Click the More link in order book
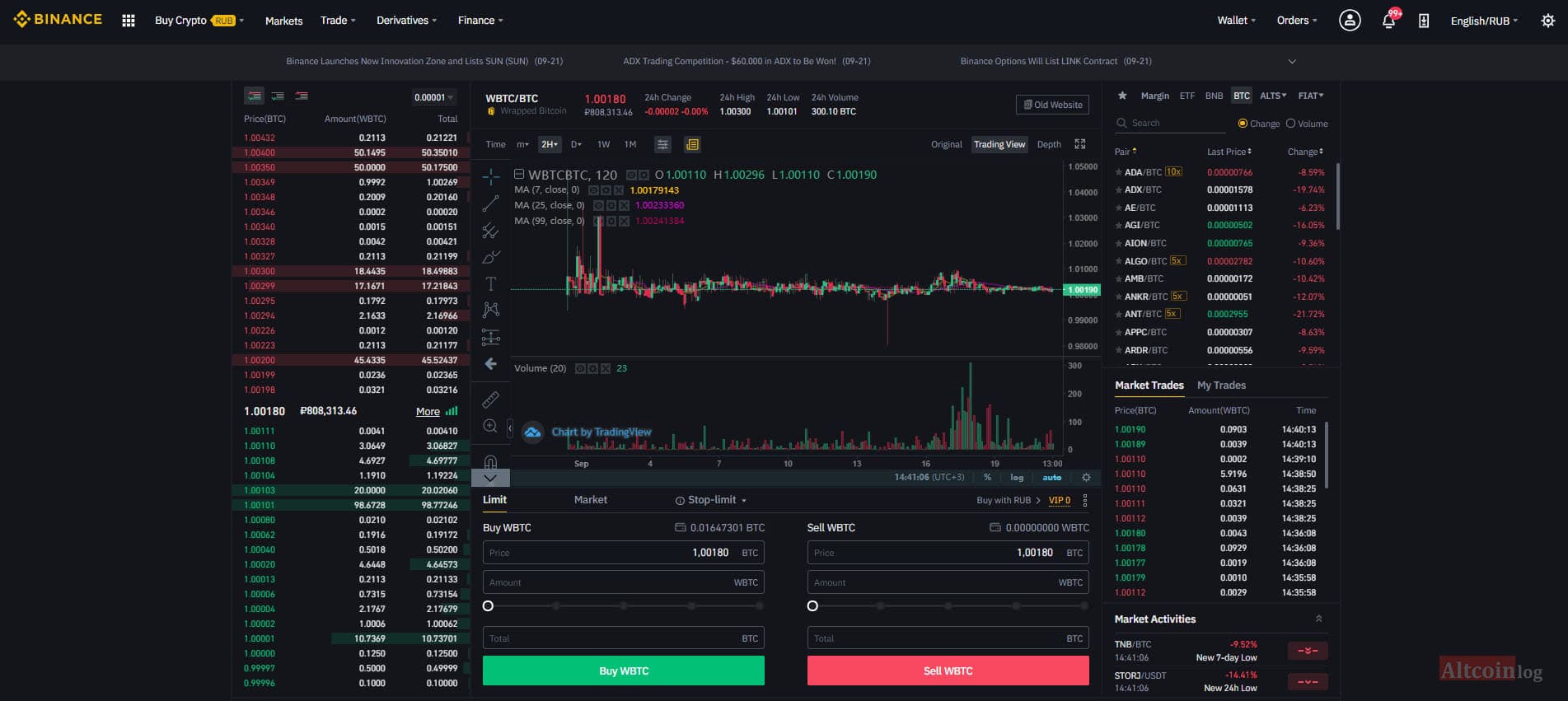Image resolution: width=1568 pixels, height=701 pixels. [428, 412]
